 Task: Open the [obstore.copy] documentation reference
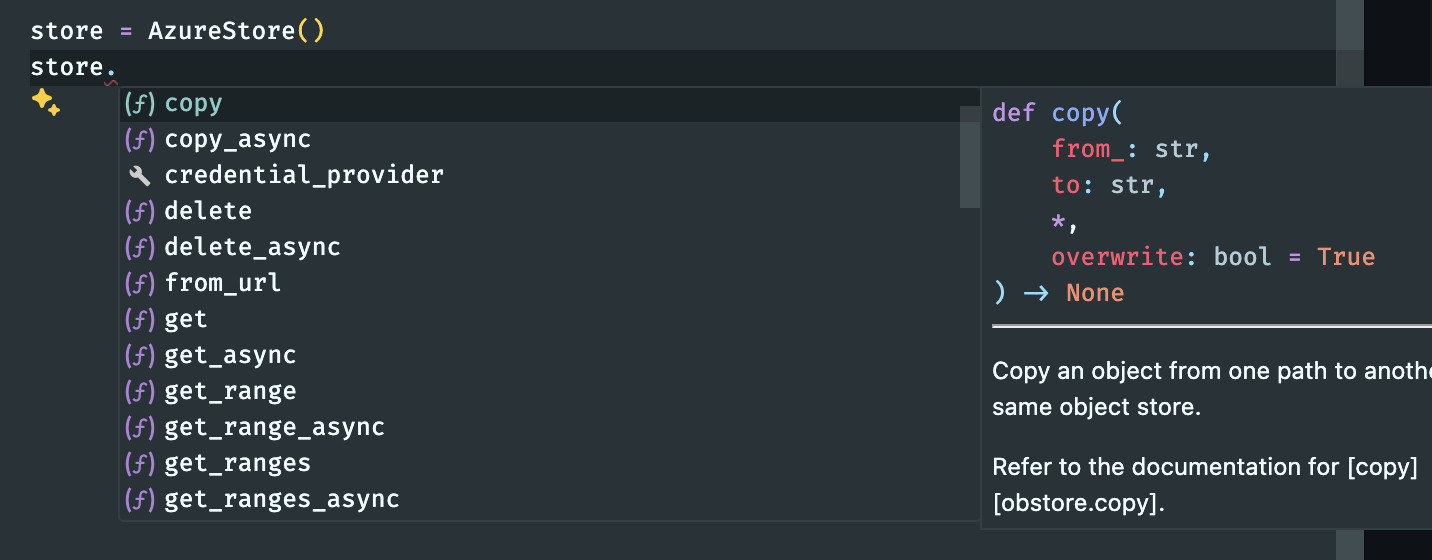tap(1078, 505)
